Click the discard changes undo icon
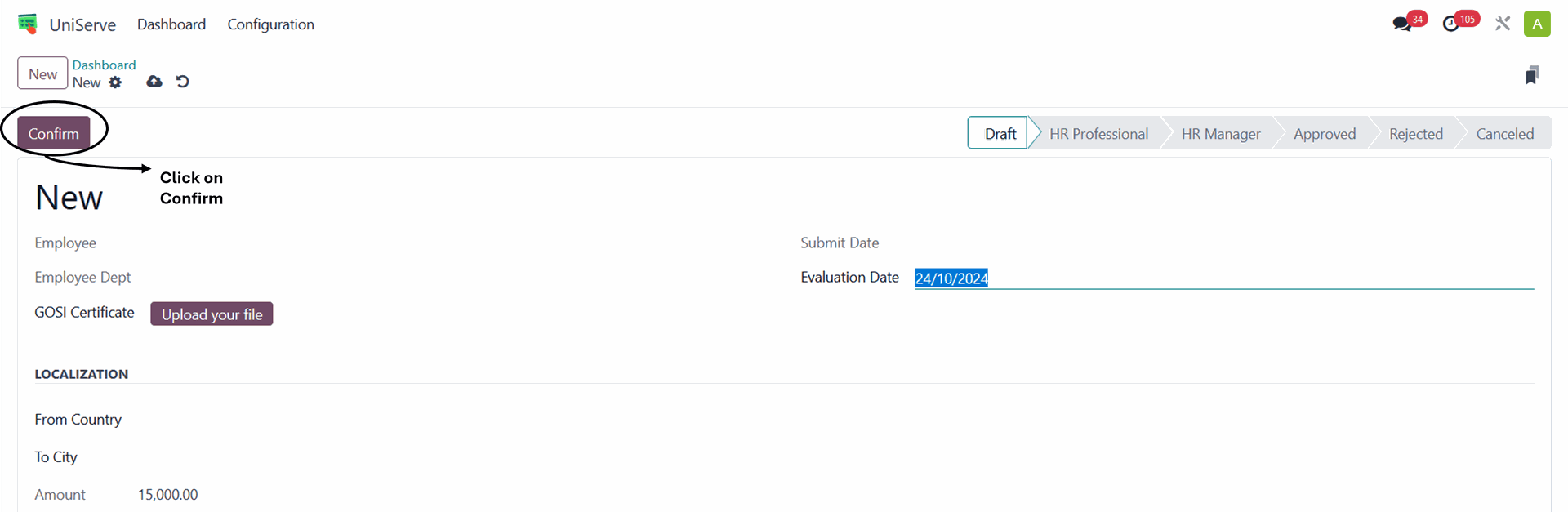1568x512 pixels. pos(183,82)
